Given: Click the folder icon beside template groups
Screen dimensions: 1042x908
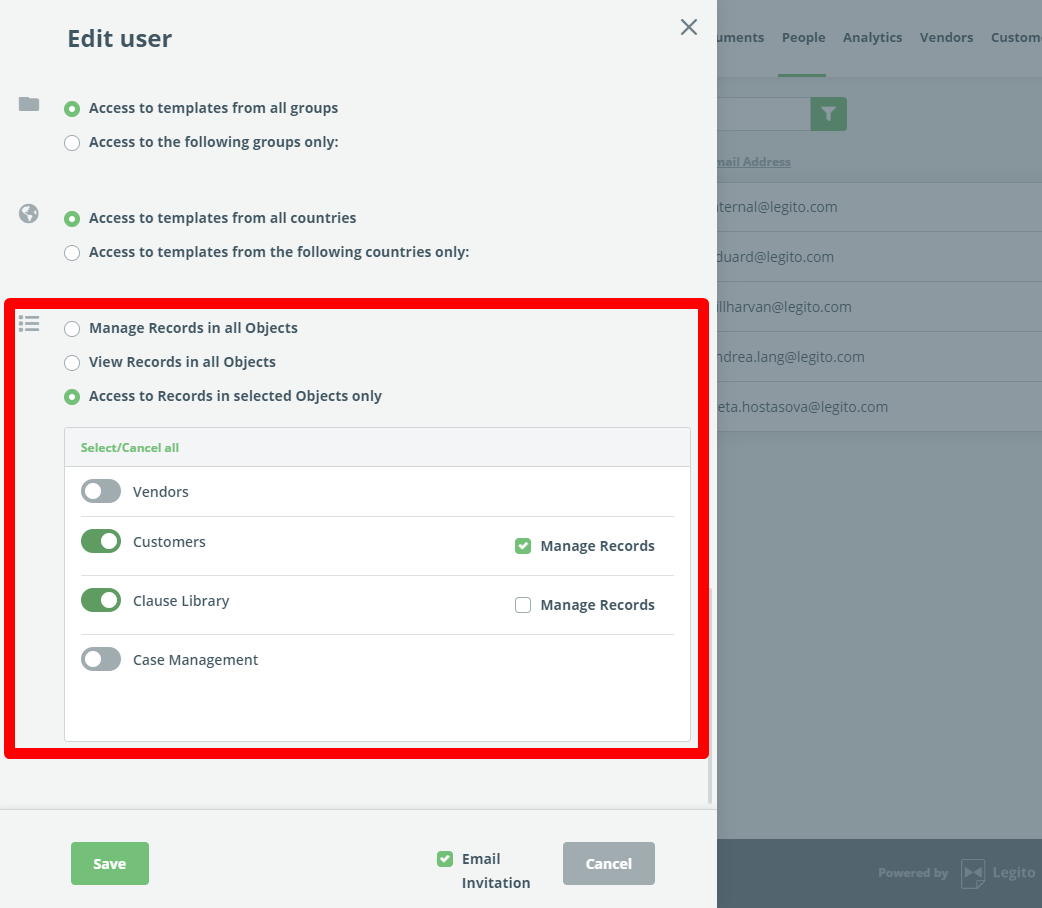Looking at the screenshot, I should click(29, 104).
